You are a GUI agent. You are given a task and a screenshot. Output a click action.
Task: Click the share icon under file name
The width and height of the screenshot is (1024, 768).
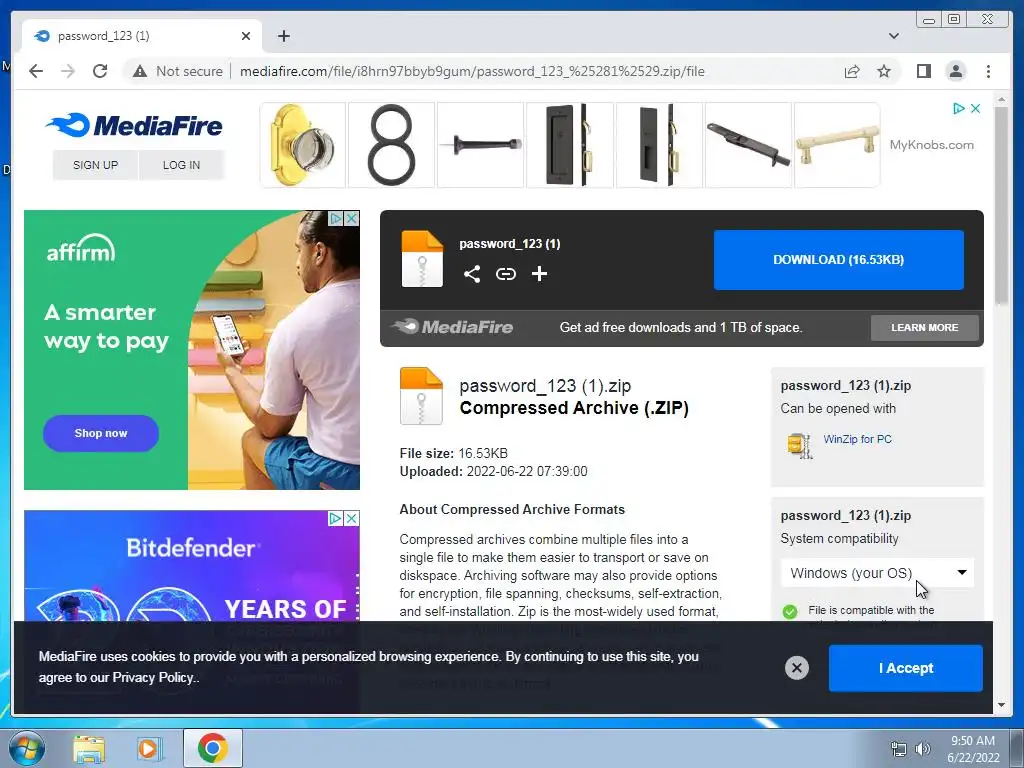click(472, 274)
